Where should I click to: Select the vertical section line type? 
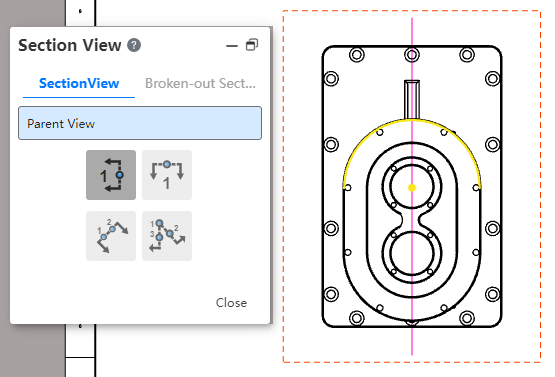[x=111, y=175]
